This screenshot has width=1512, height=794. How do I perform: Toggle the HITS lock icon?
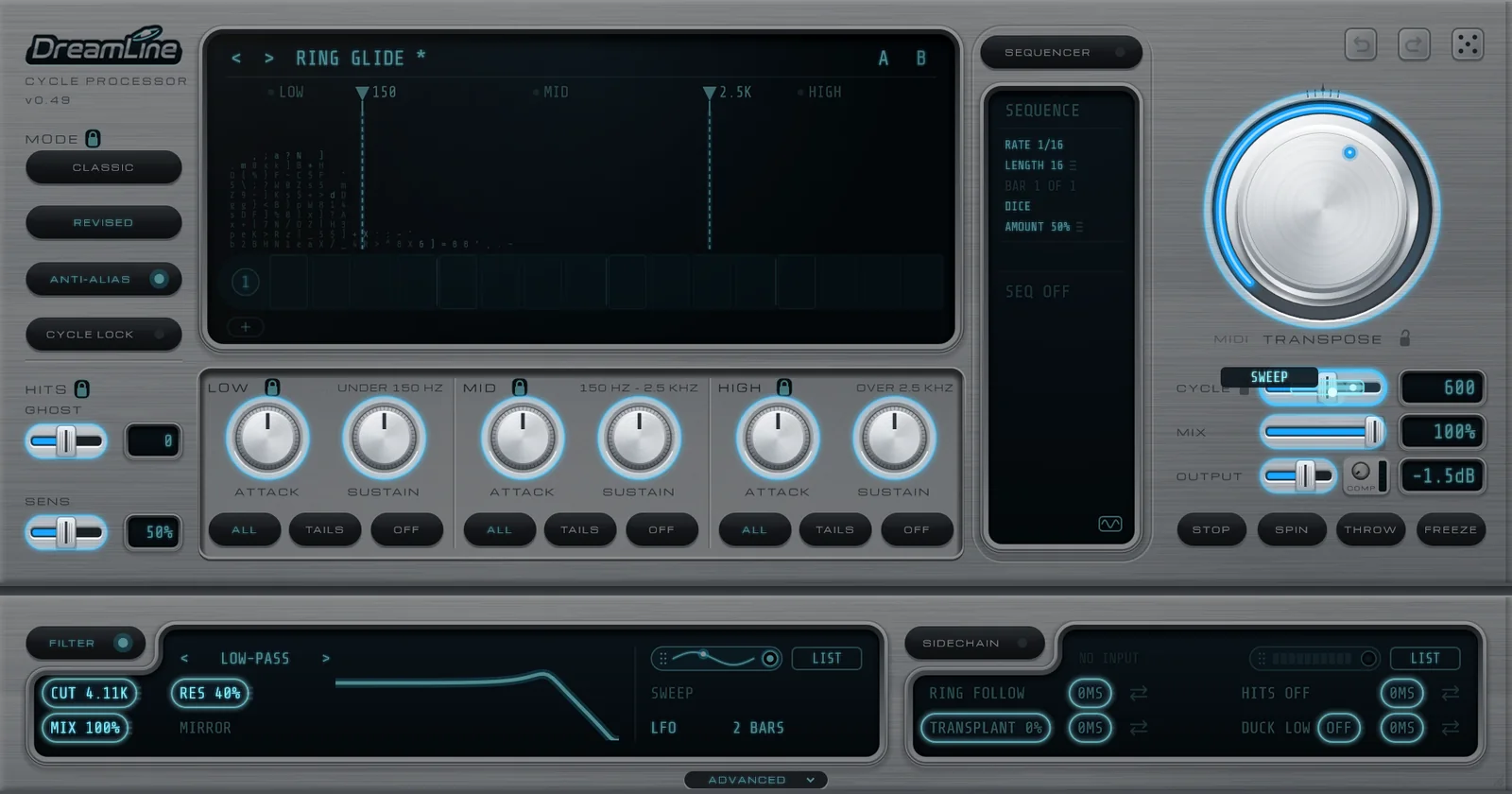click(x=81, y=388)
